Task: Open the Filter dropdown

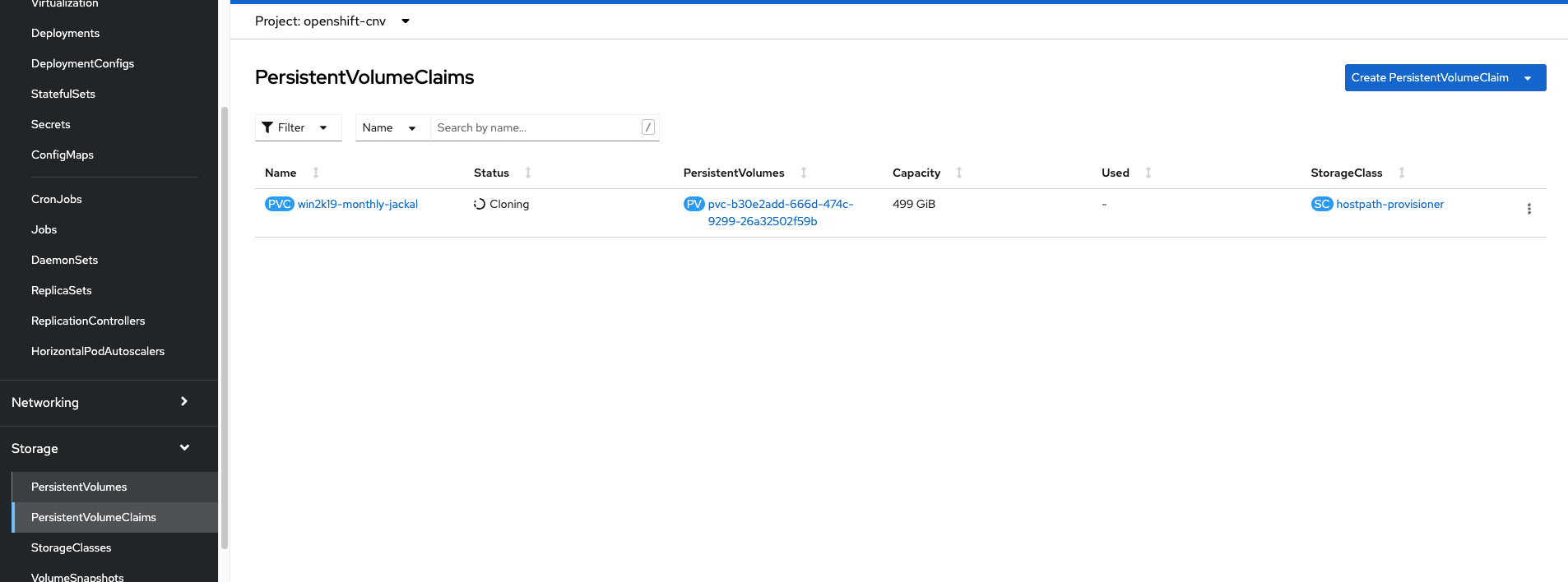Action: [299, 127]
